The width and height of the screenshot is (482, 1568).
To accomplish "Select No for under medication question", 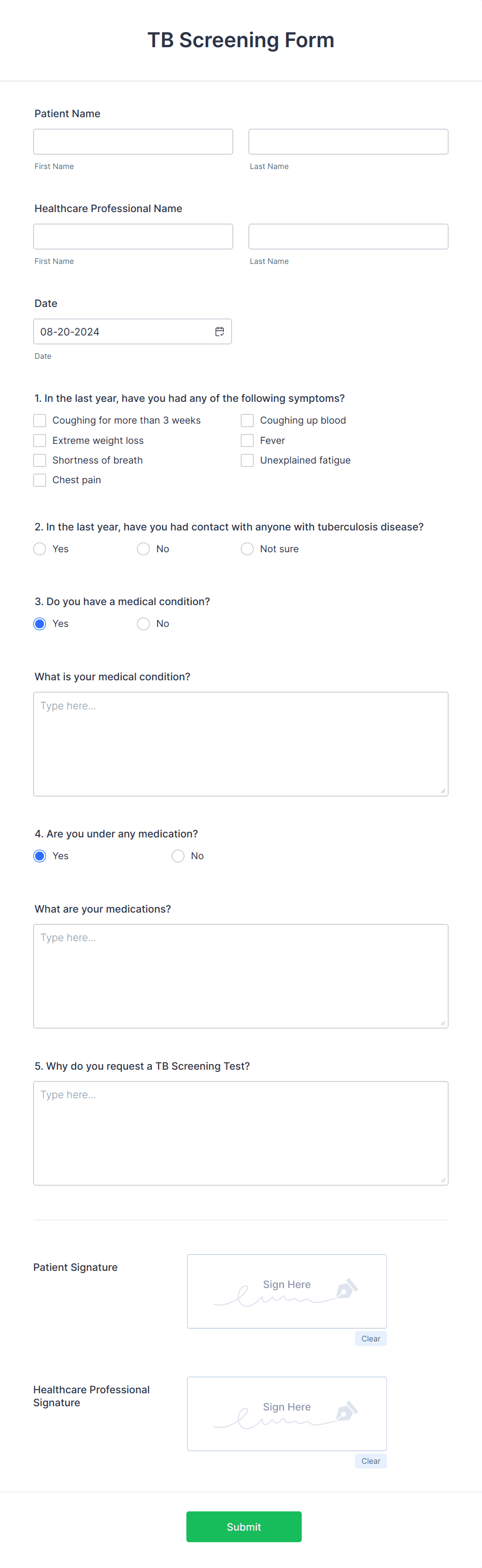I will point(178,856).
